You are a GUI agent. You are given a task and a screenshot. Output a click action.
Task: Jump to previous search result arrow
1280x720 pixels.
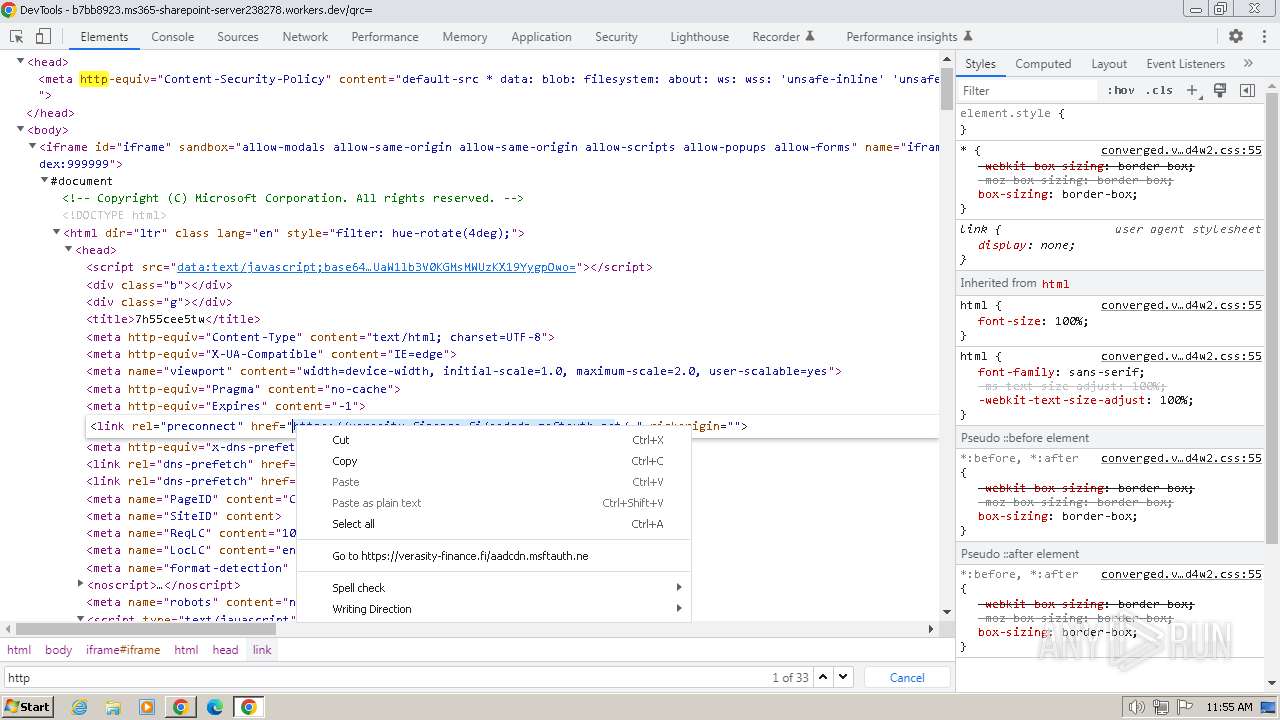pyautogui.click(x=824, y=677)
